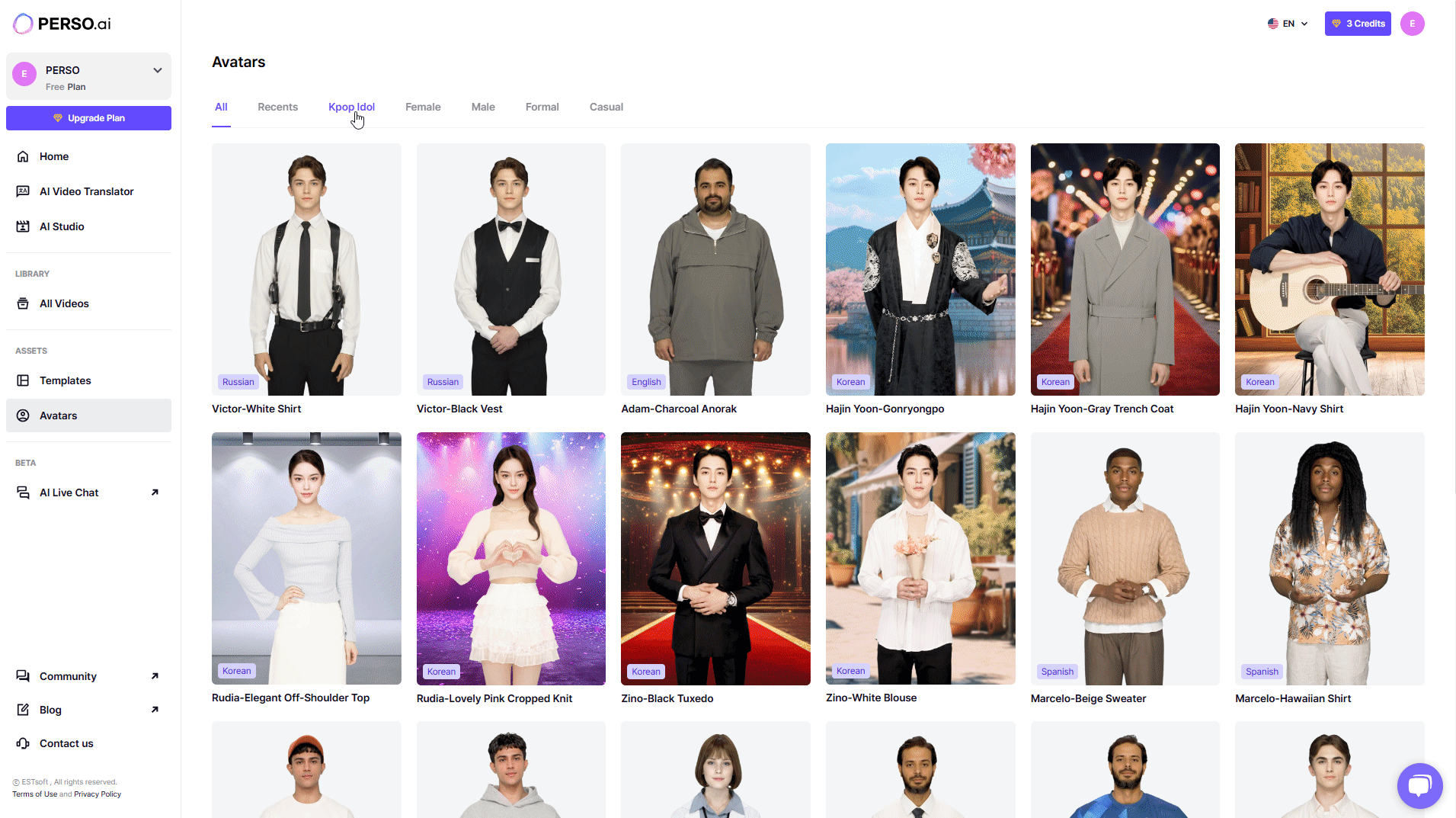
Task: Open the chat support bubble
Action: point(1419,785)
